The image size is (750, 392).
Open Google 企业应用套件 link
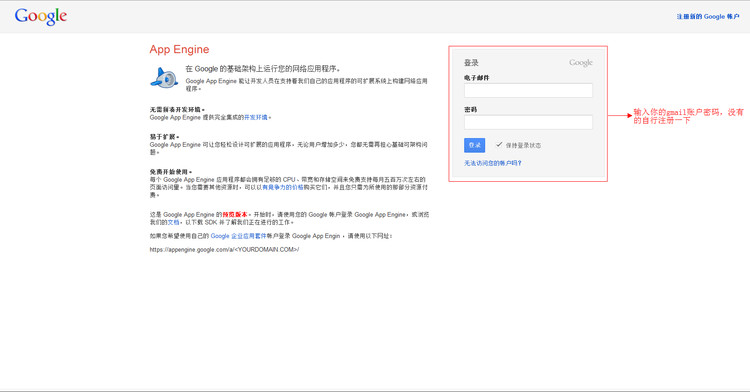(238, 236)
